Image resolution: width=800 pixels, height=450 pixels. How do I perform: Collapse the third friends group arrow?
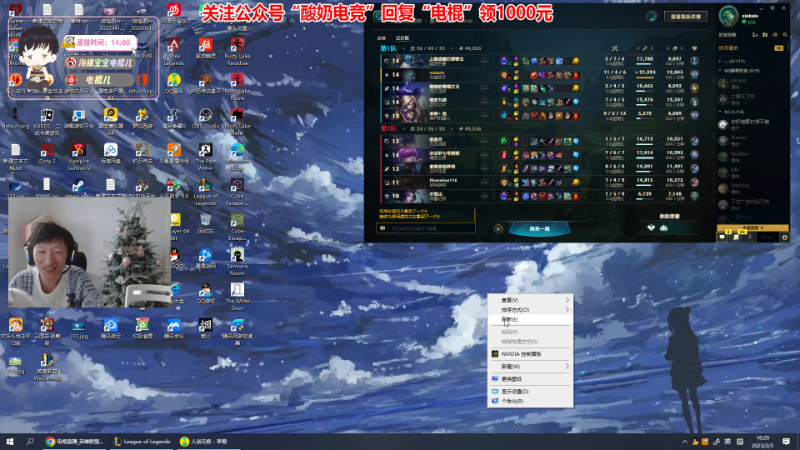pos(720,111)
